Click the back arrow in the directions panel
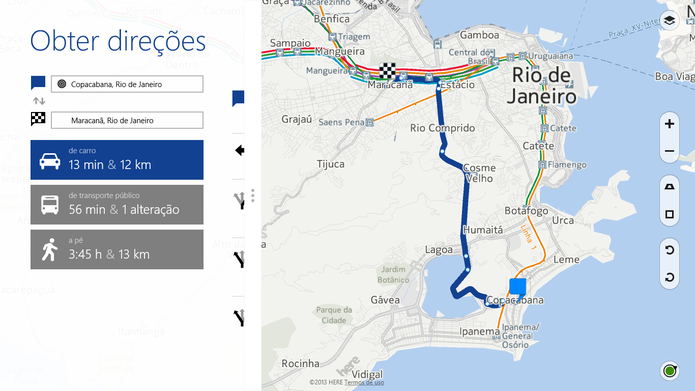This screenshot has width=695, height=391. 239,151
